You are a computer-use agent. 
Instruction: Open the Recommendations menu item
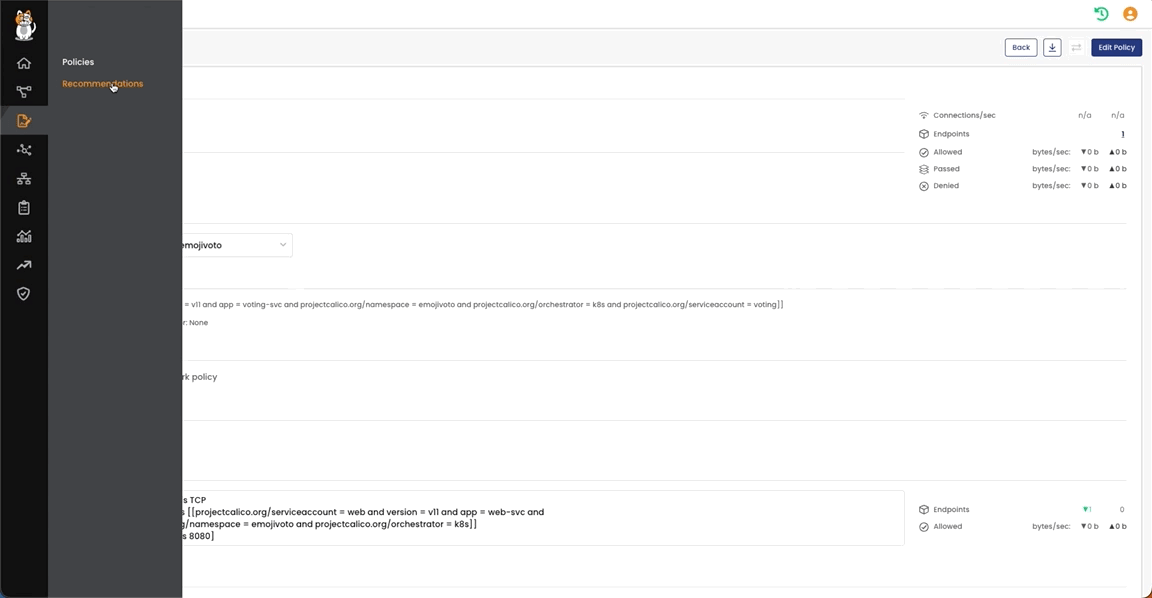coord(103,84)
